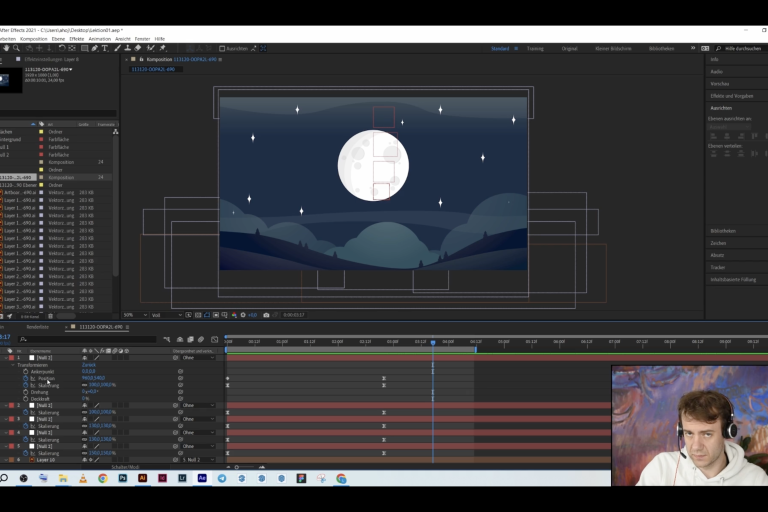The height and width of the screenshot is (512, 768).
Task: Open Chrome from the Windows taskbar
Action: click(103, 479)
